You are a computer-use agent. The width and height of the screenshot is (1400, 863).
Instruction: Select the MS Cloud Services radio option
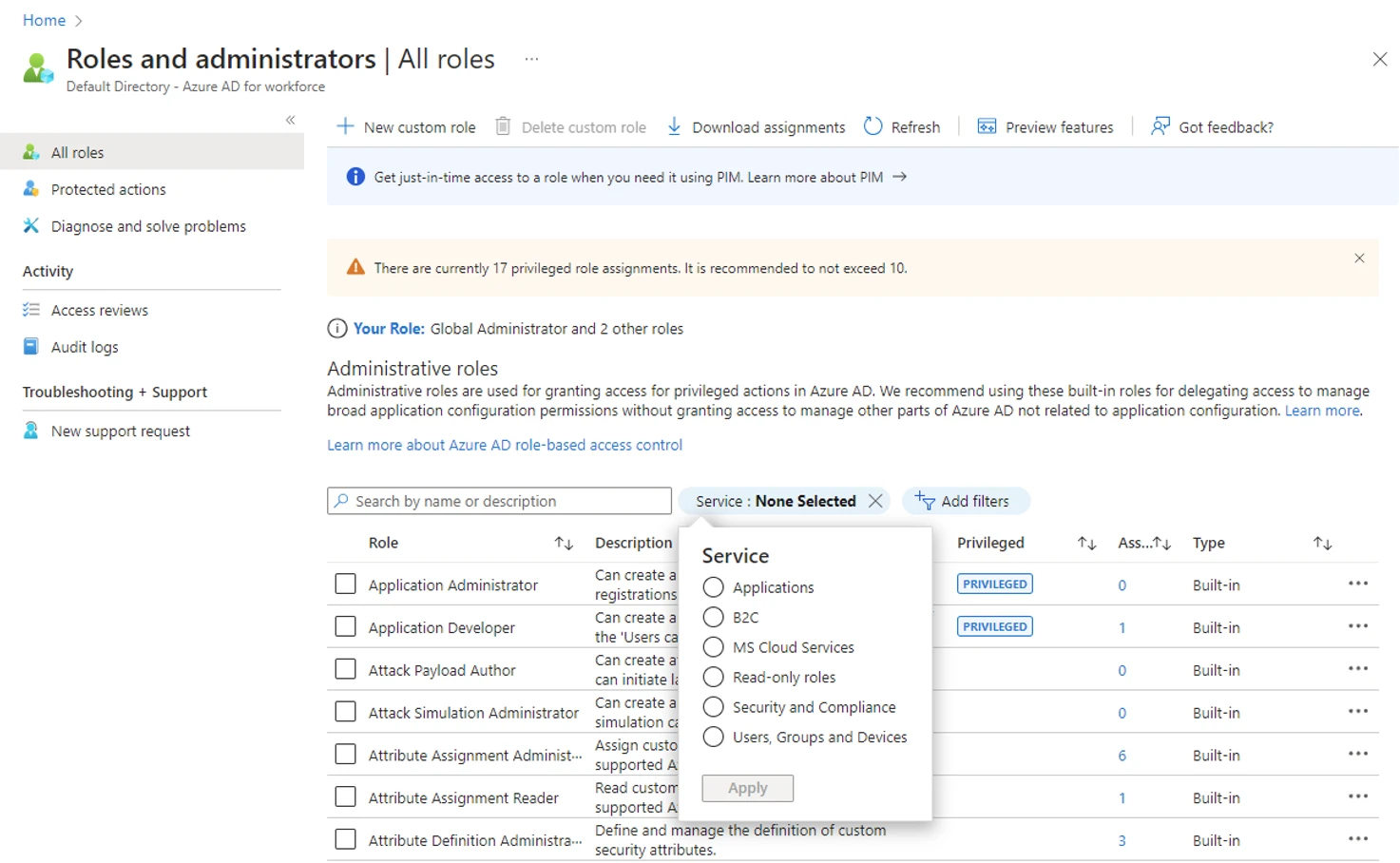714,647
